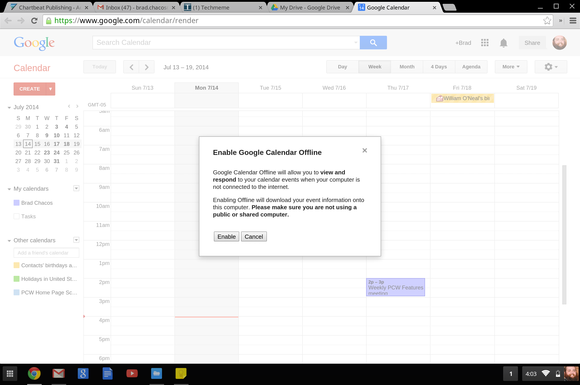Toggle the Brad Chacos calendar color box
Image resolution: width=580 pixels, height=385 pixels.
pyautogui.click(x=16, y=203)
